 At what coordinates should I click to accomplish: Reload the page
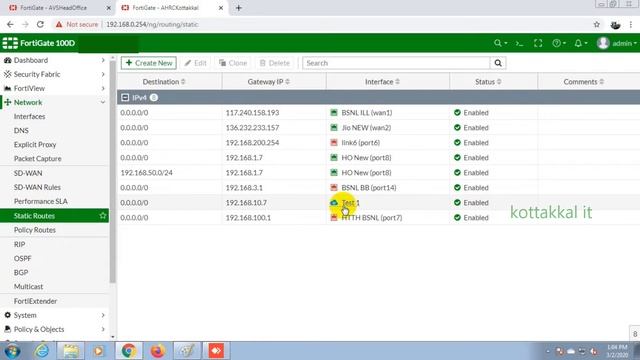point(40,24)
